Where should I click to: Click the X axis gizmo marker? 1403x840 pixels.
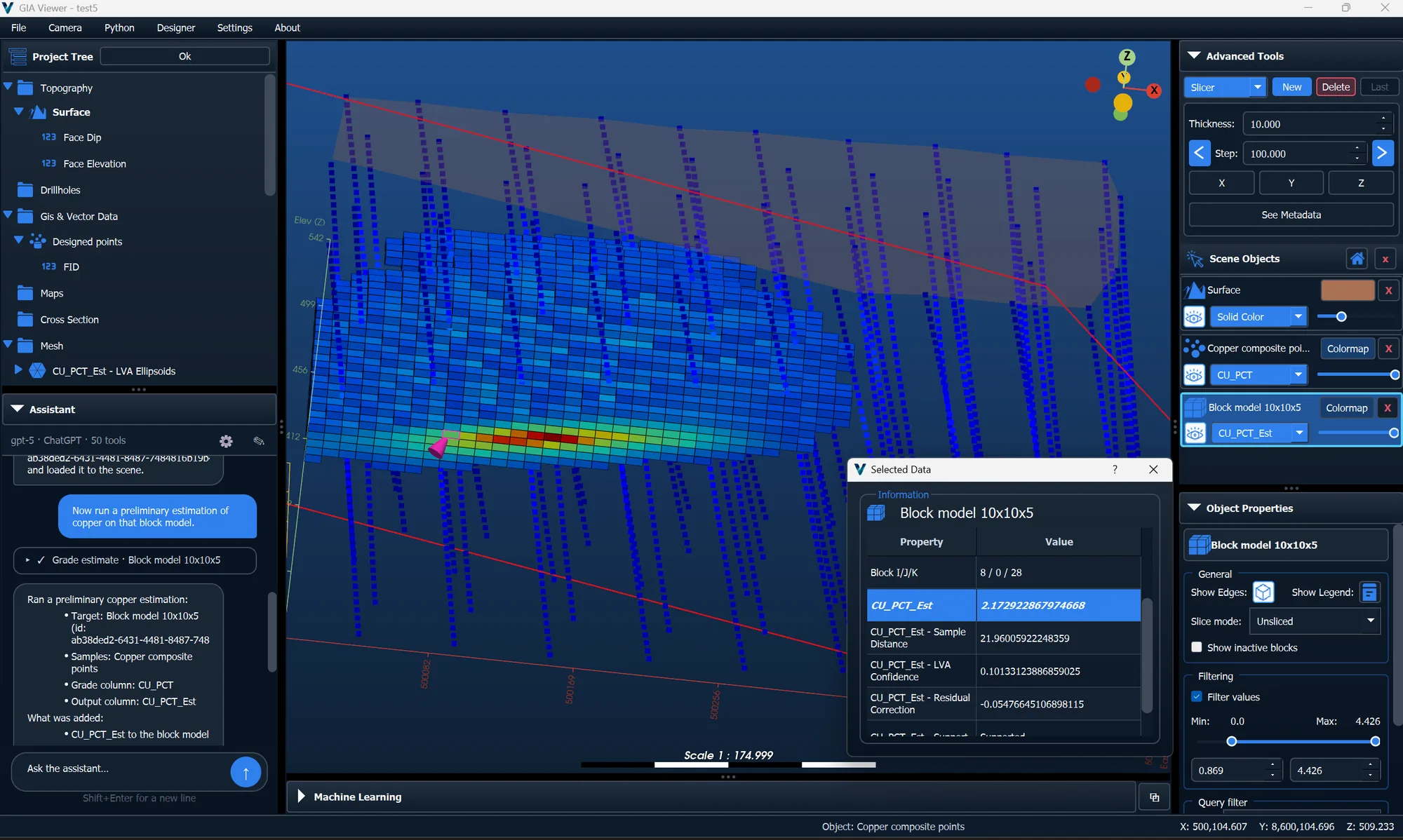1154,90
